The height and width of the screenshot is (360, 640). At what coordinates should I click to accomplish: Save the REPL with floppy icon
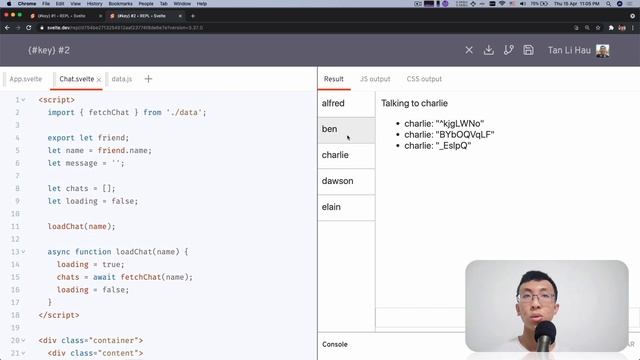[x=528, y=50]
